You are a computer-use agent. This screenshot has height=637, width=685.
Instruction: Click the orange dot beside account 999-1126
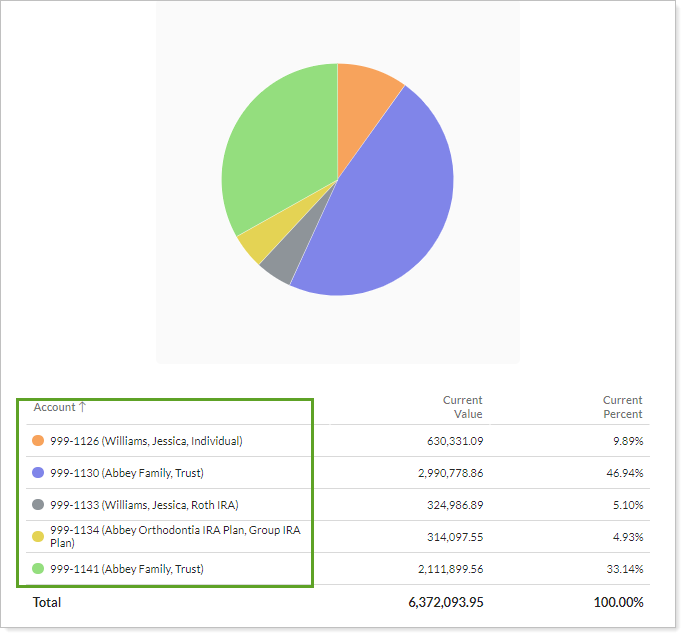point(38,441)
